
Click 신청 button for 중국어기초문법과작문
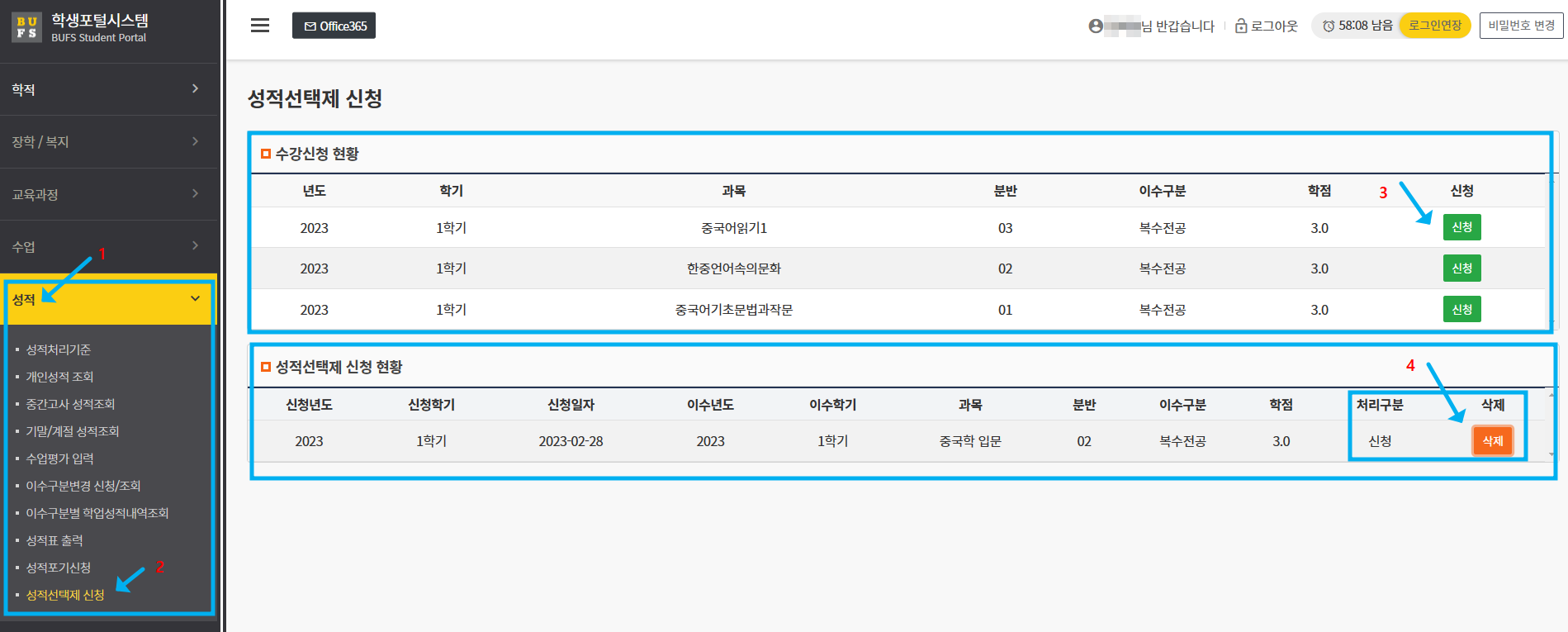point(1461,310)
